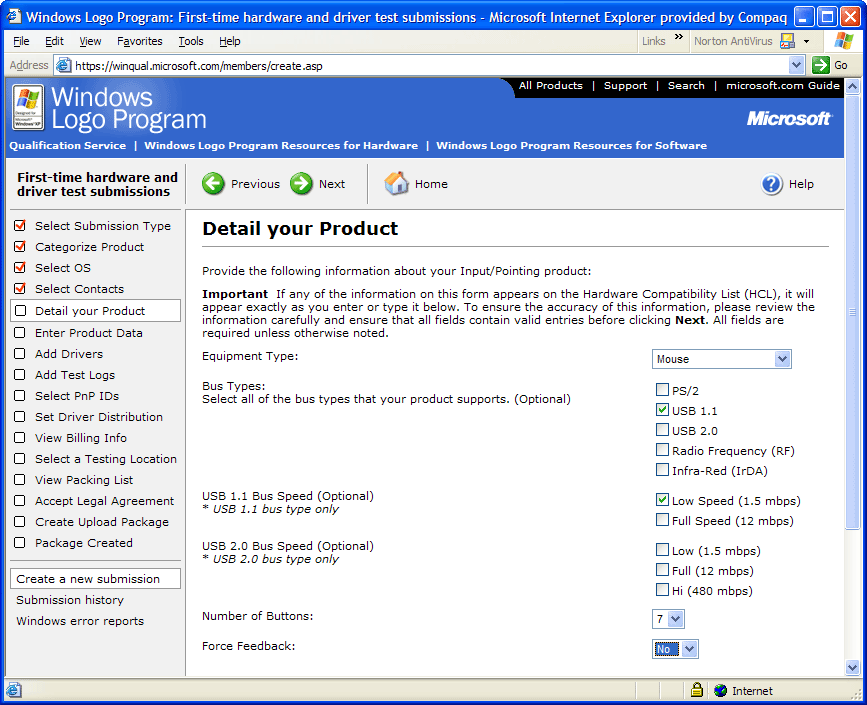This screenshot has width=867, height=705.
Task: Click the padlock security icon in status bar
Action: 696,690
